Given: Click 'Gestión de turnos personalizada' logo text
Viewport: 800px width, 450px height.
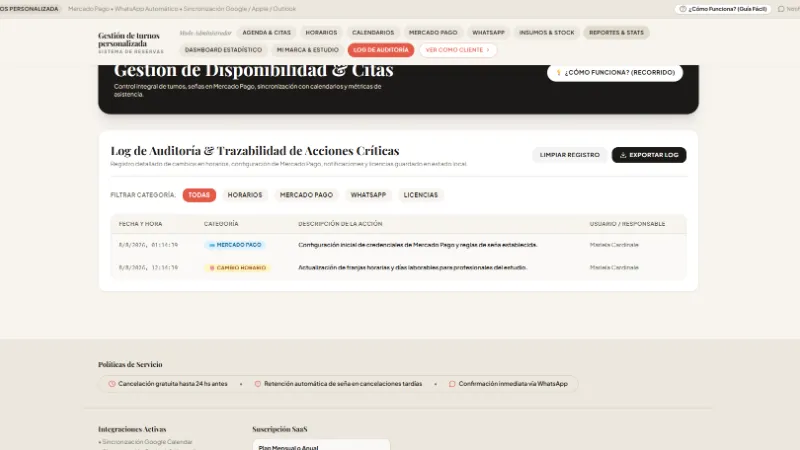Looking at the screenshot, I should pos(129,40).
